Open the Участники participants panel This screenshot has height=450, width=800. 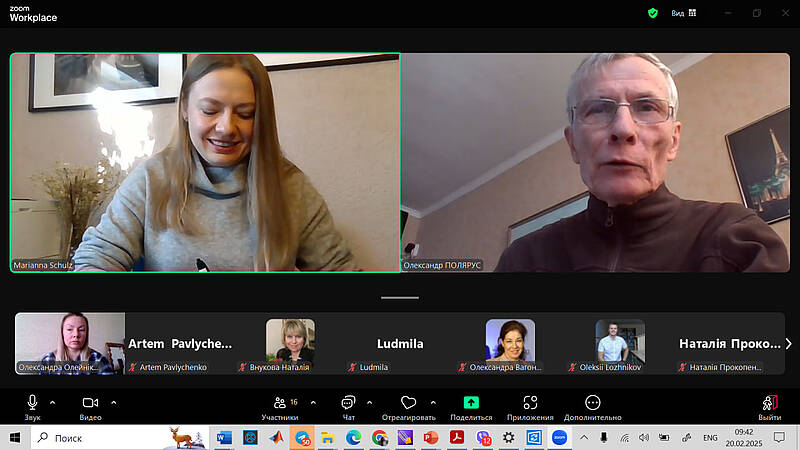tap(279, 402)
